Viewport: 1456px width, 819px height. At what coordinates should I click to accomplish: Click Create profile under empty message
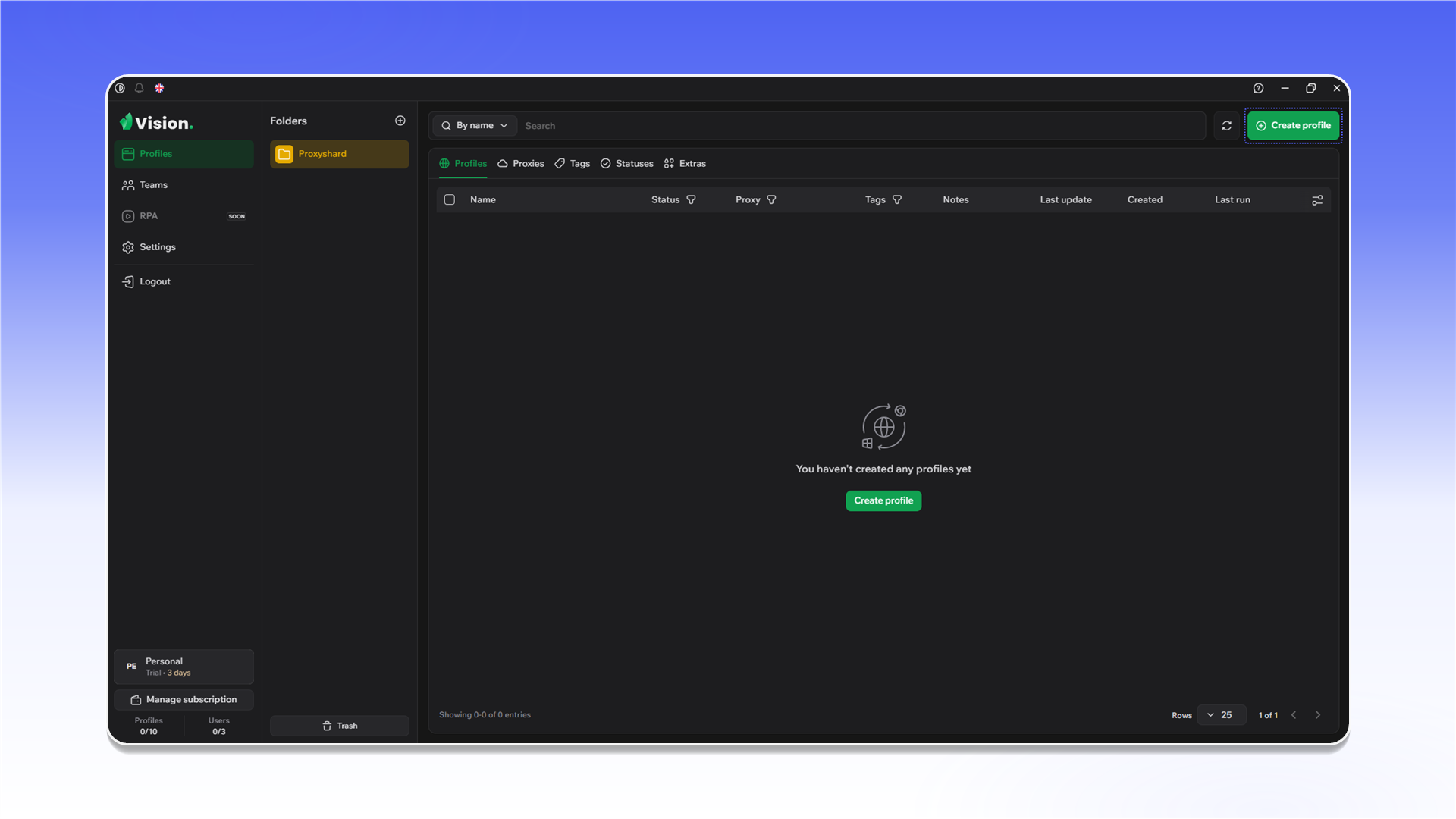click(x=883, y=500)
